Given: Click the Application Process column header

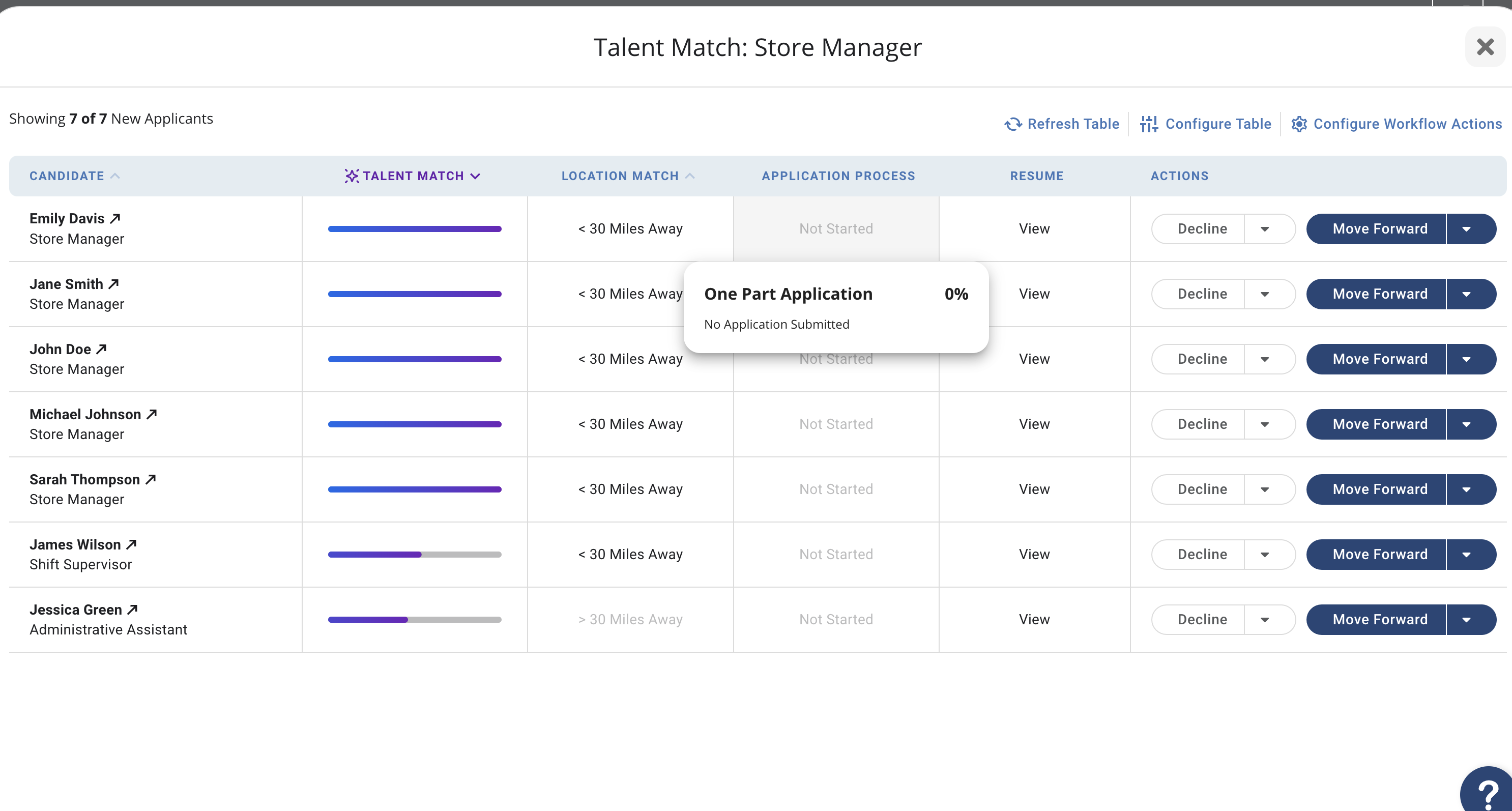Looking at the screenshot, I should [x=838, y=176].
